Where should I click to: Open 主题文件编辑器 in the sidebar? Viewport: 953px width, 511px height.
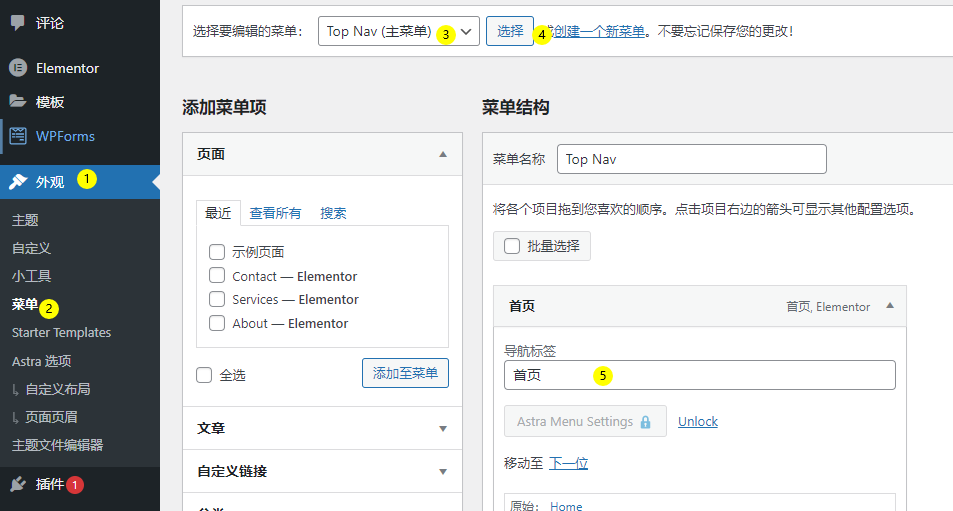(x=58, y=445)
